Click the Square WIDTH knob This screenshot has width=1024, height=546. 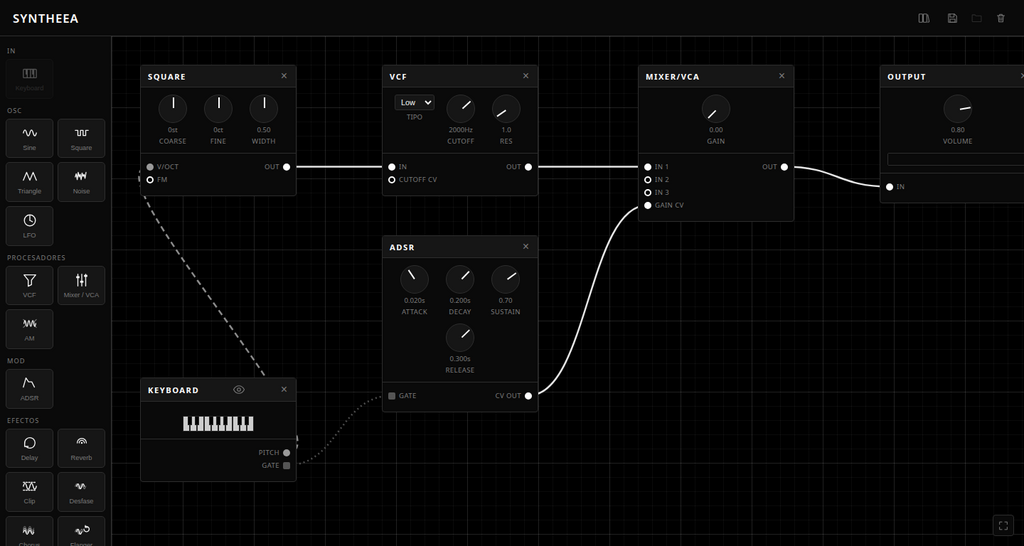264,109
